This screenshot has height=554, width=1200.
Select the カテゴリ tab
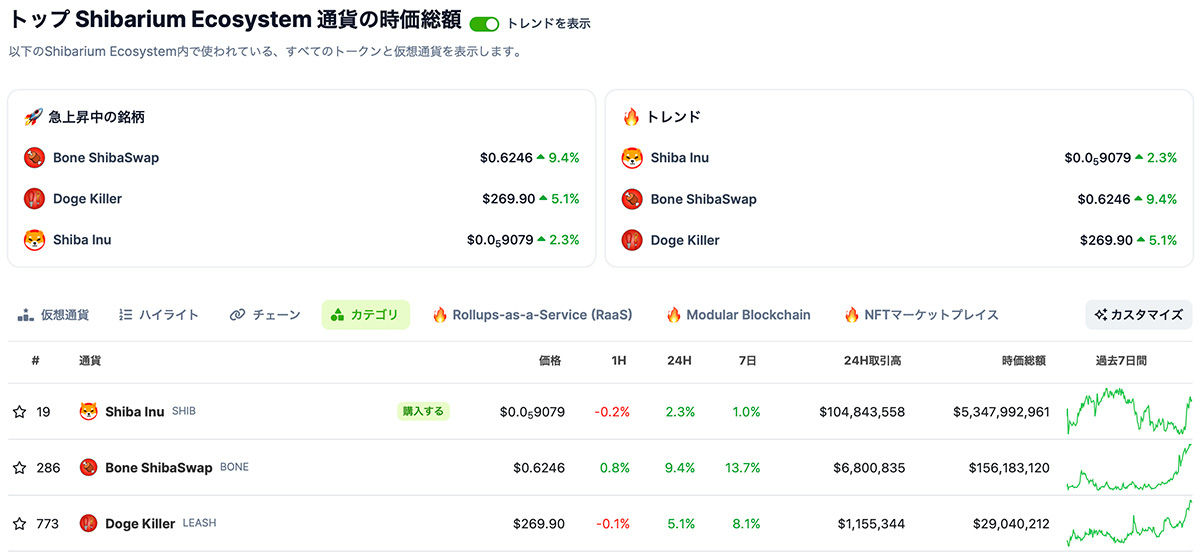(366, 315)
